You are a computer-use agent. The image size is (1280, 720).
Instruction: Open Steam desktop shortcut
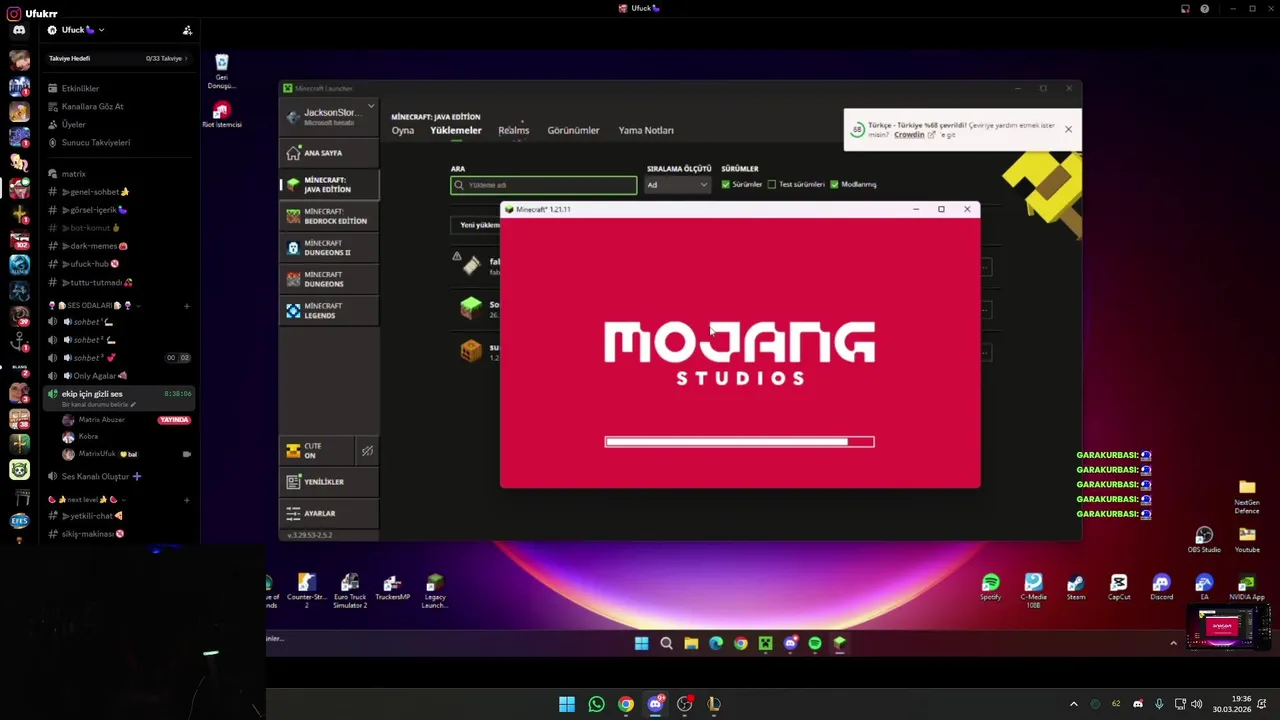point(1076,587)
